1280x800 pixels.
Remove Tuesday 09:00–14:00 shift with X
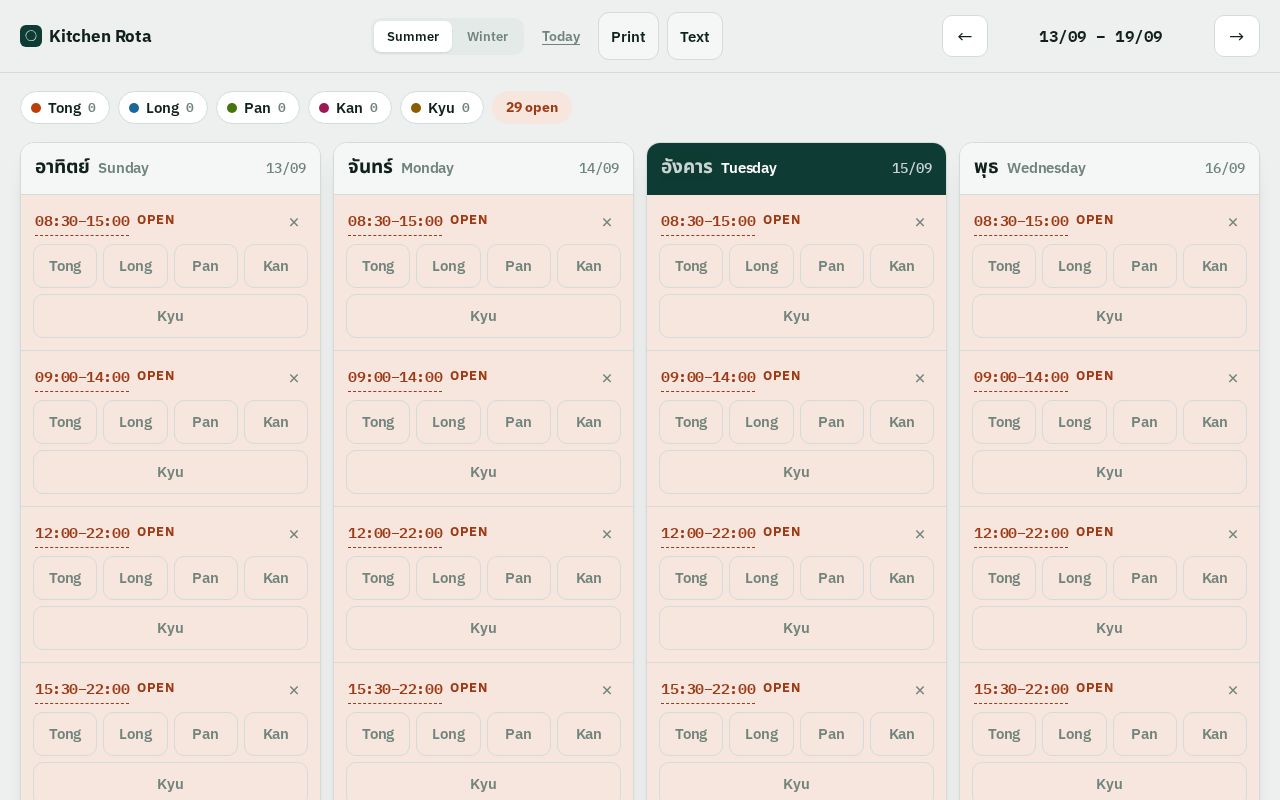pos(920,378)
